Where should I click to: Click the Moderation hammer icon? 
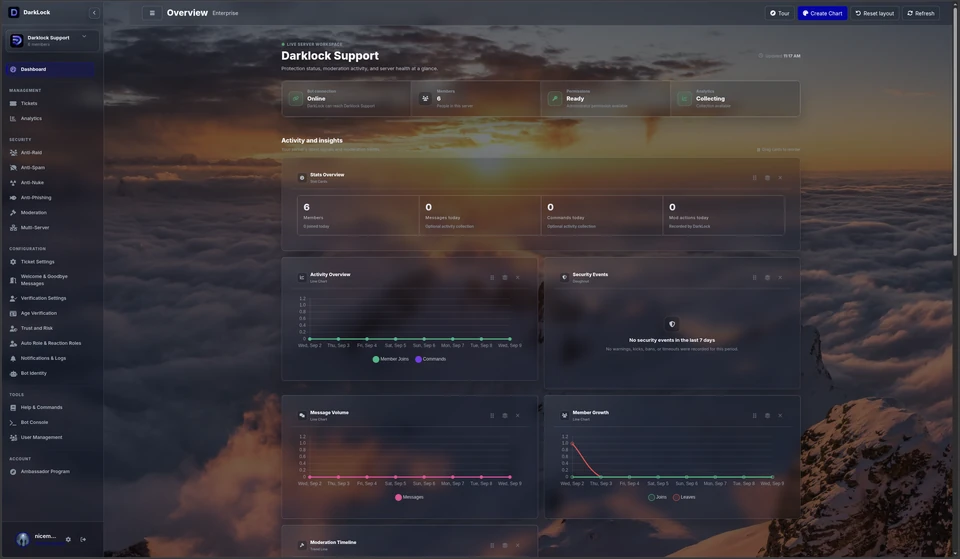pos(13,212)
